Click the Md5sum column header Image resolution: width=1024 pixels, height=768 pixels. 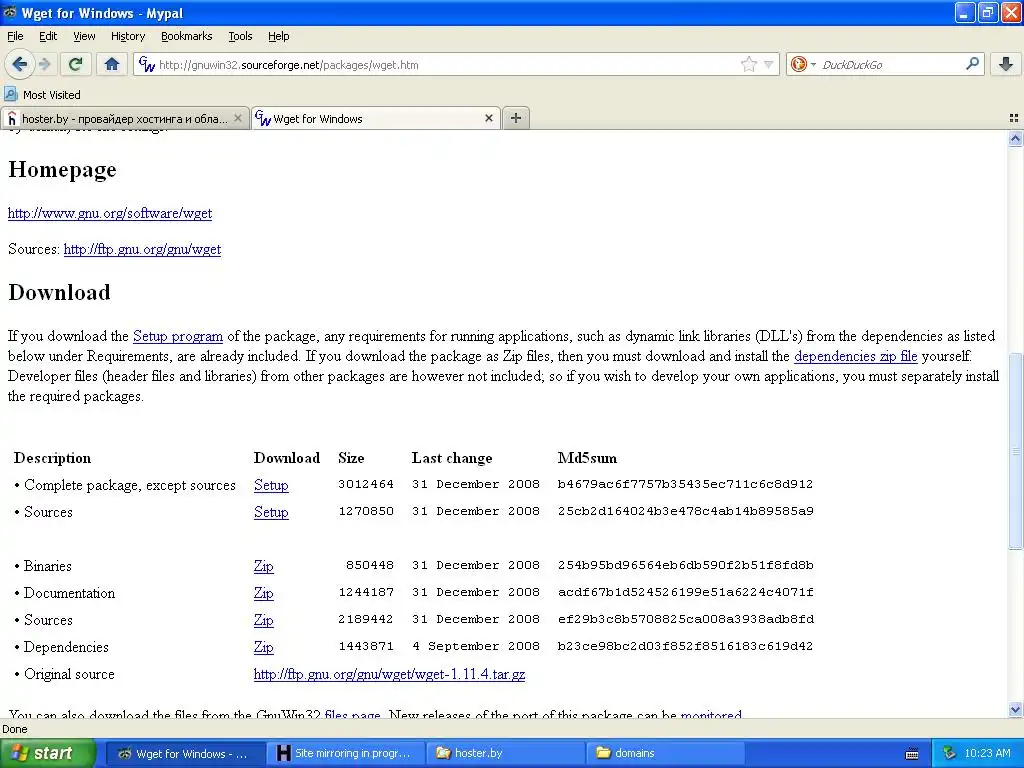(587, 458)
